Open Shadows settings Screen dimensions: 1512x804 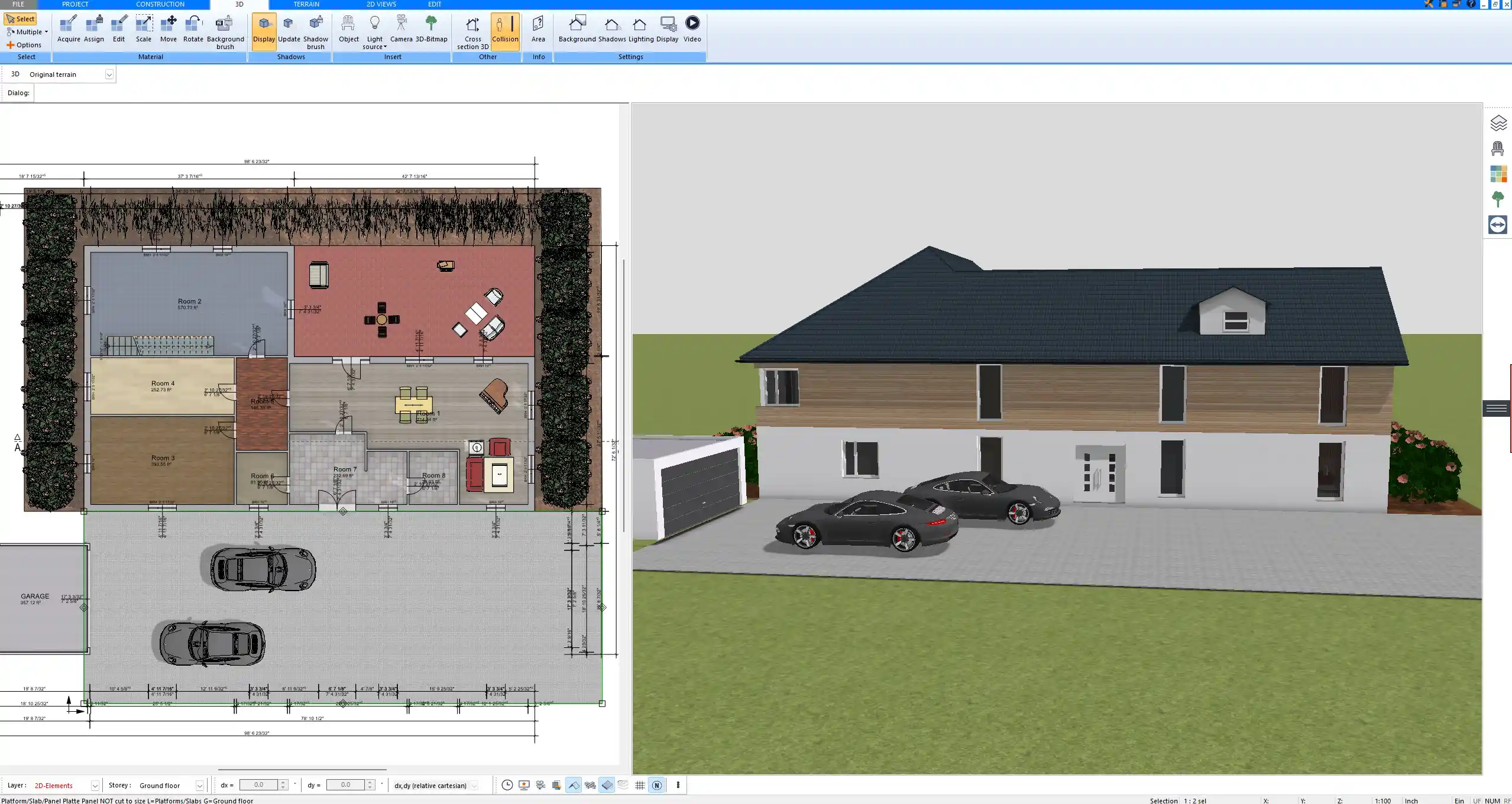(612, 30)
